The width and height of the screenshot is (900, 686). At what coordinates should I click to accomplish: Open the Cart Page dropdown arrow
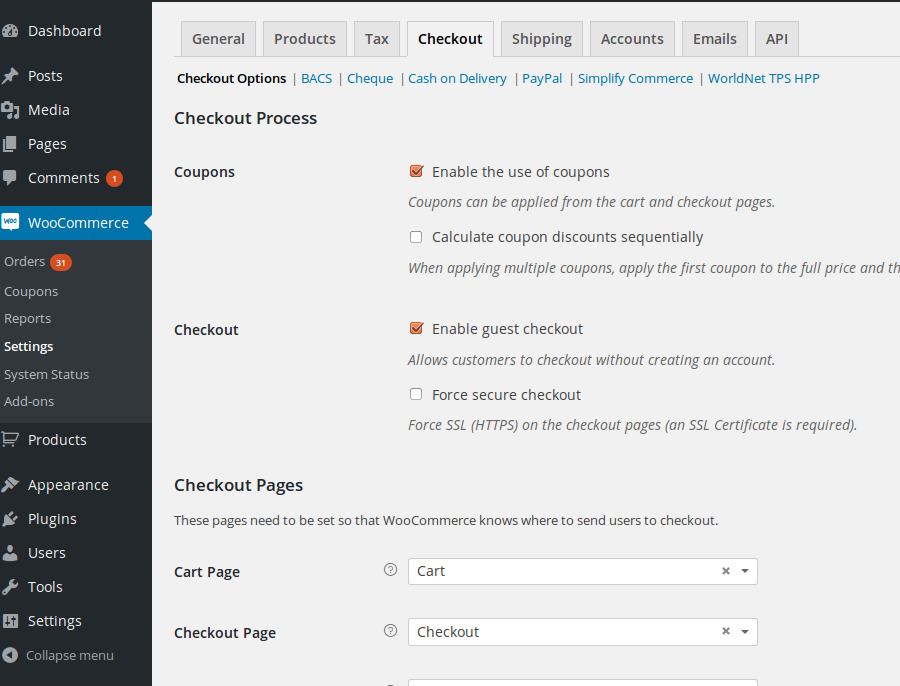[744, 571]
